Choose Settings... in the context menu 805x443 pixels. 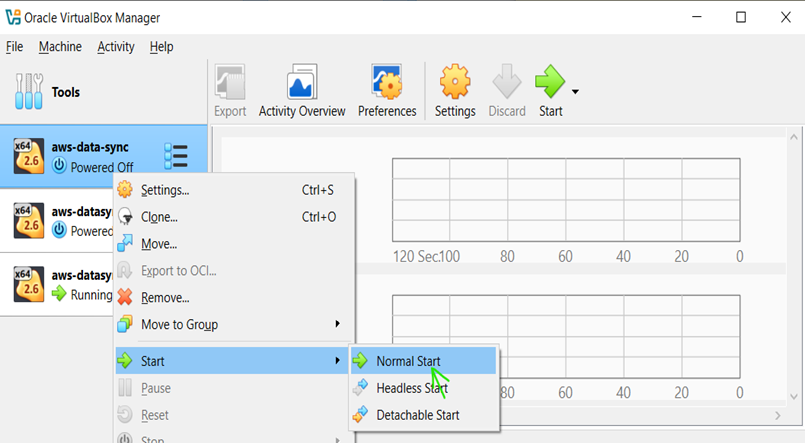point(234,190)
